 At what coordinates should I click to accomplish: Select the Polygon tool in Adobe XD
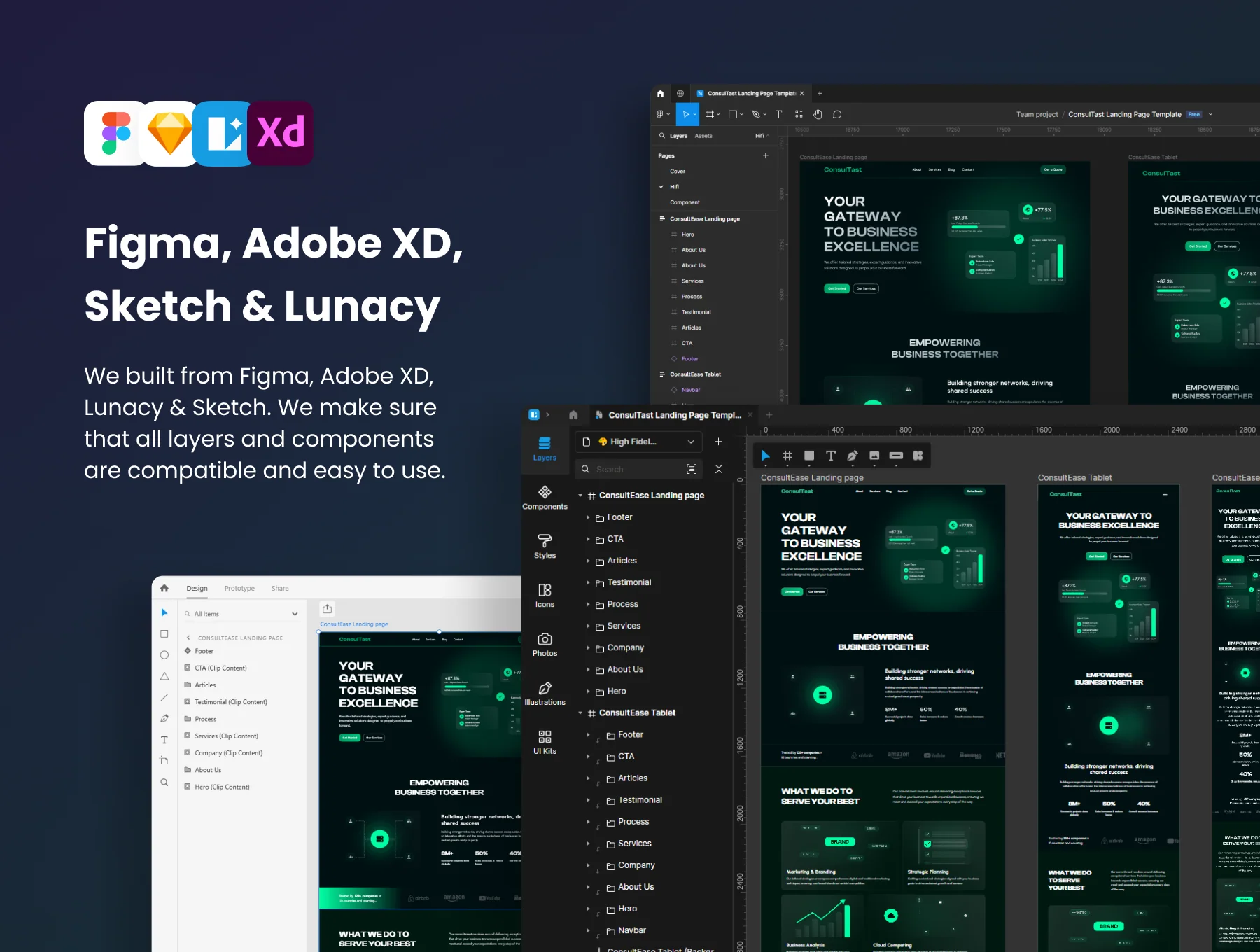[164, 676]
